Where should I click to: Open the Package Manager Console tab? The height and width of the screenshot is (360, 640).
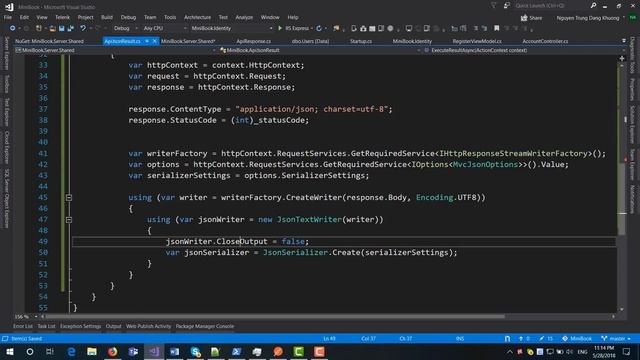coord(205,327)
